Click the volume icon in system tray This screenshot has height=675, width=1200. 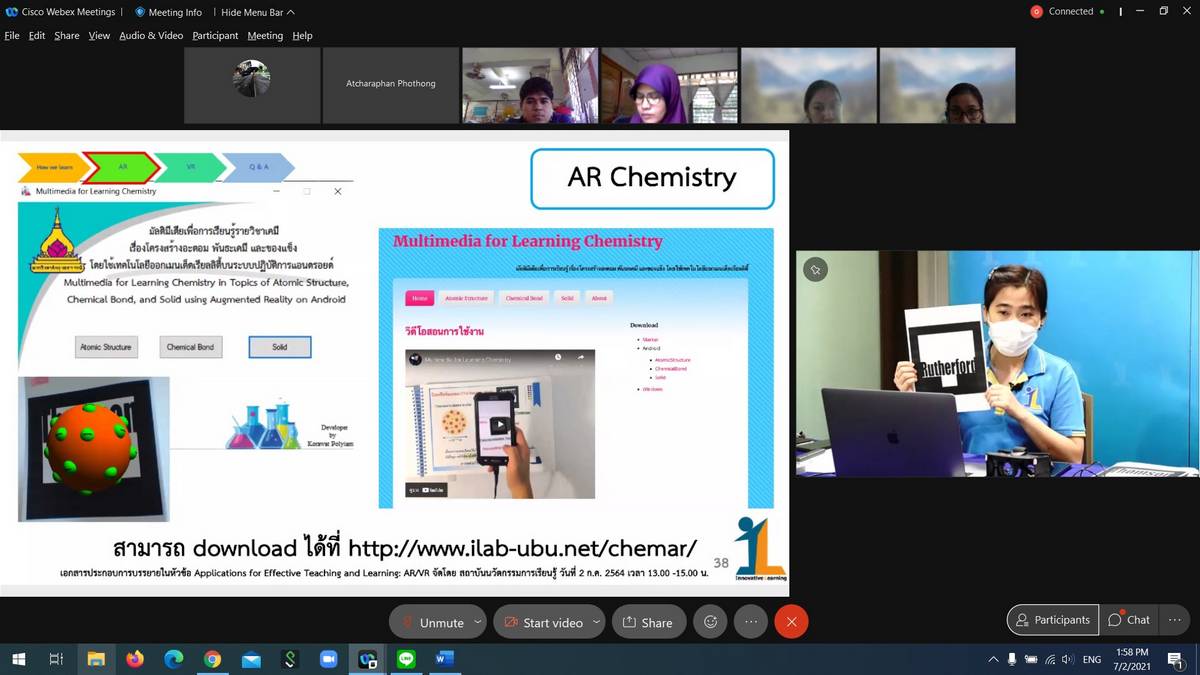pos(1067,659)
